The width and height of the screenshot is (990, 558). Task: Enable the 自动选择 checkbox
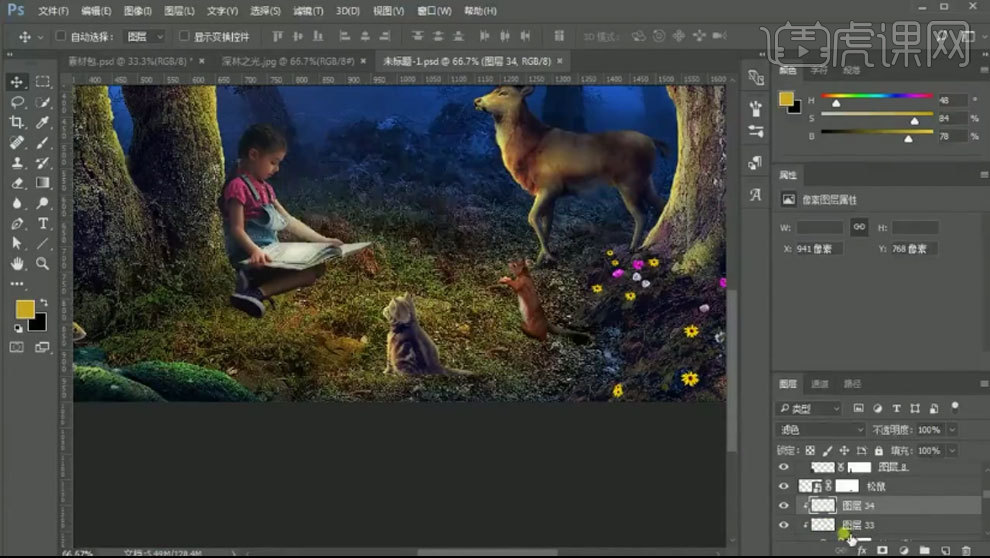[61, 36]
